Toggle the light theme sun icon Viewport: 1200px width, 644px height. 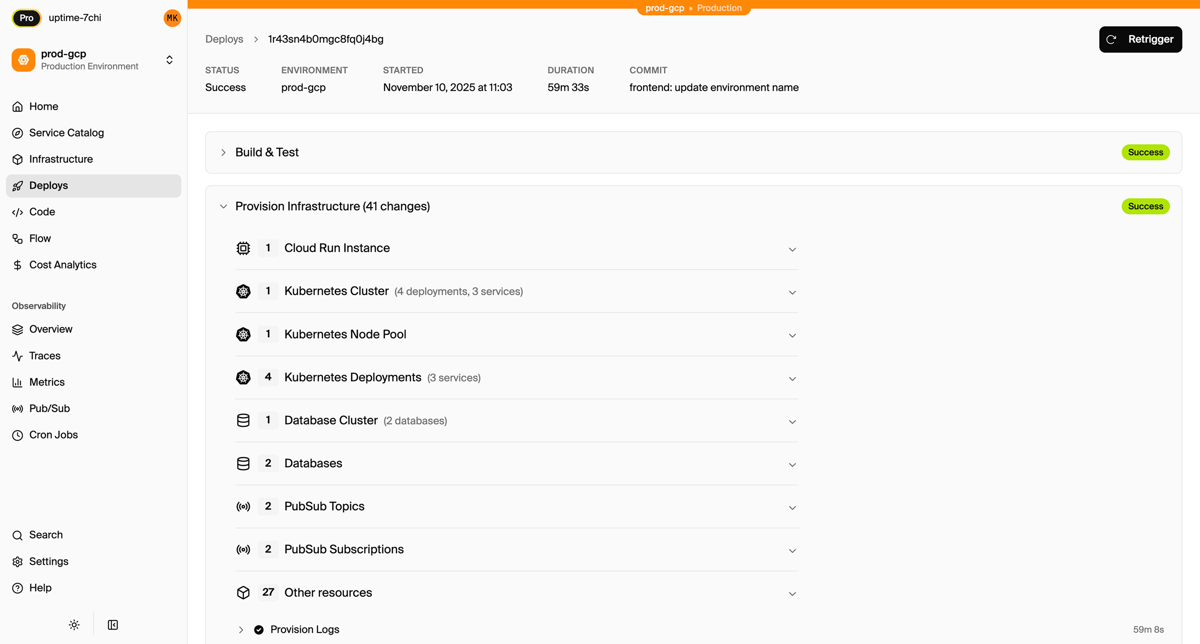coord(74,624)
